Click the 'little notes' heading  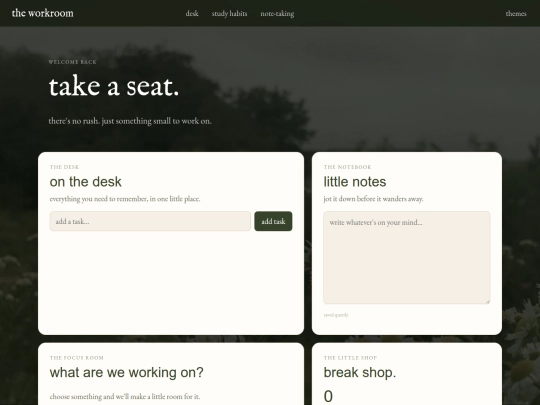355,182
